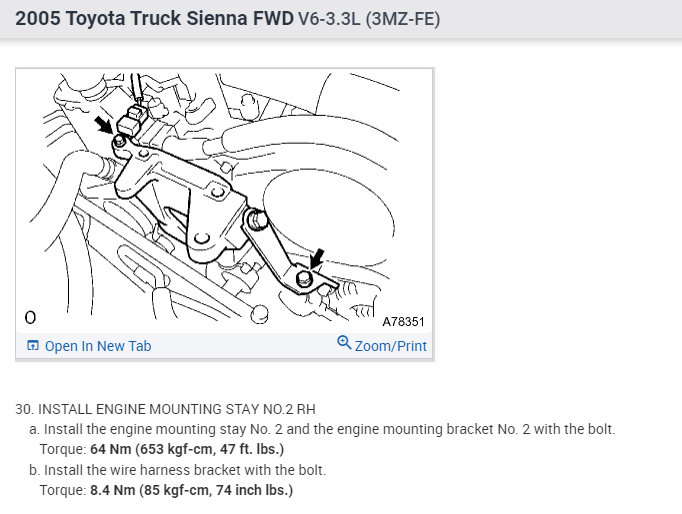Click the step a mounting stay instruction

(327, 429)
